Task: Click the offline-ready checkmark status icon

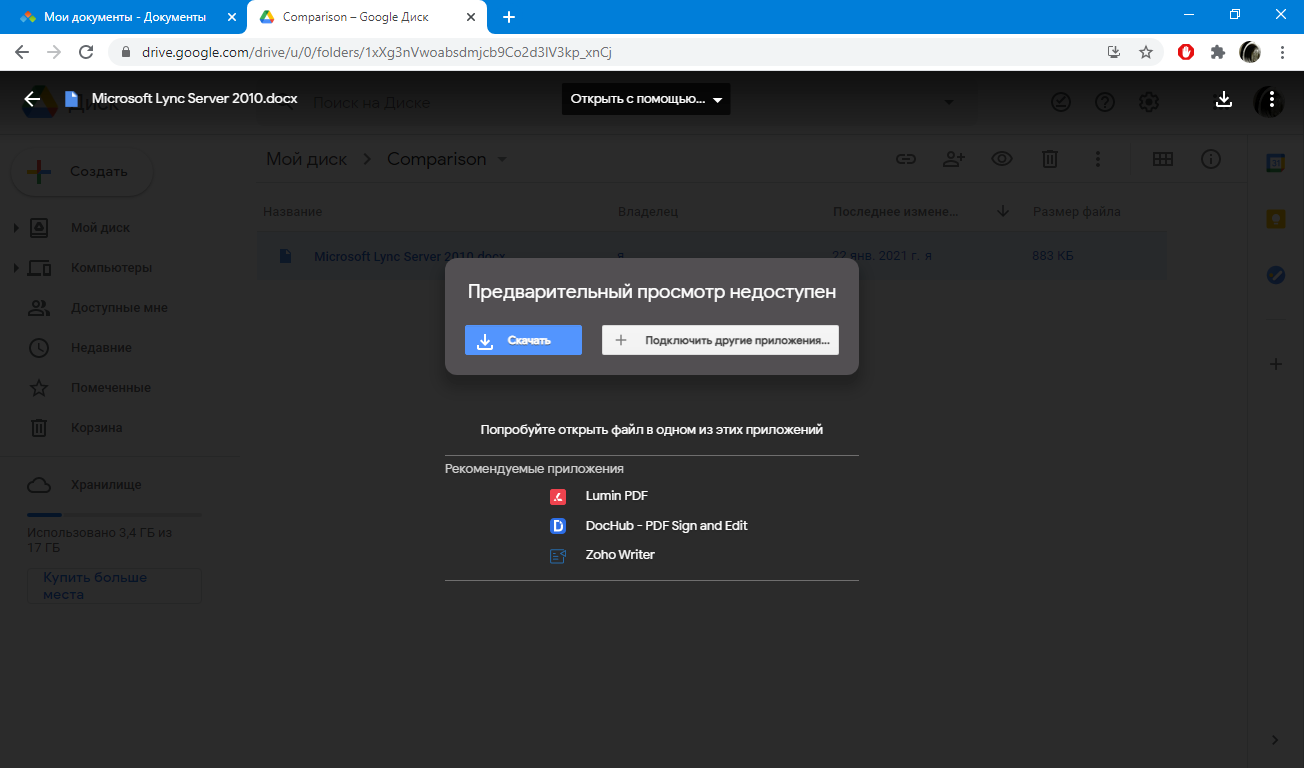Action: click(1061, 102)
